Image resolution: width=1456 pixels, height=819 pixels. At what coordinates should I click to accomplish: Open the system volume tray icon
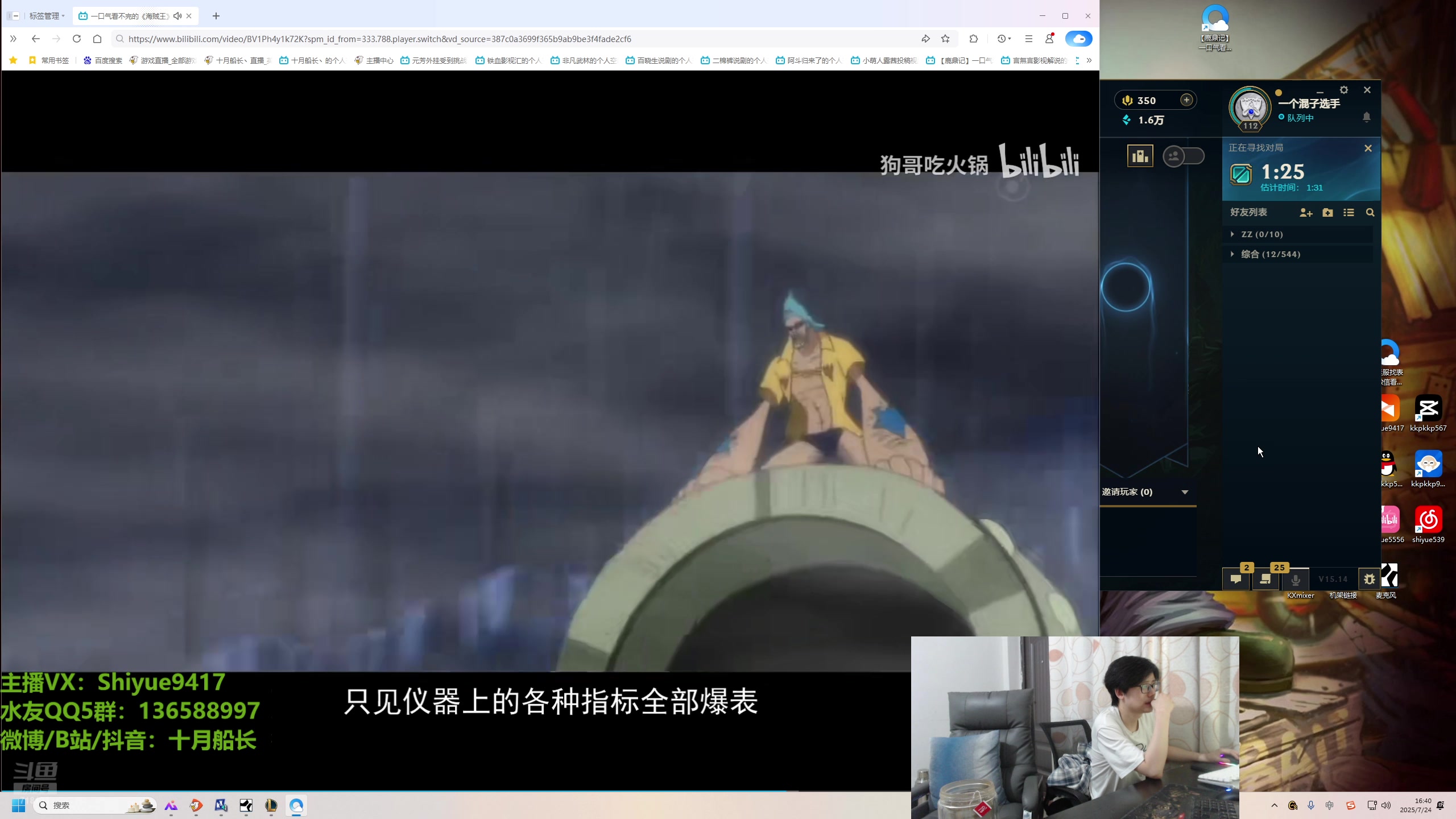click(1386, 805)
